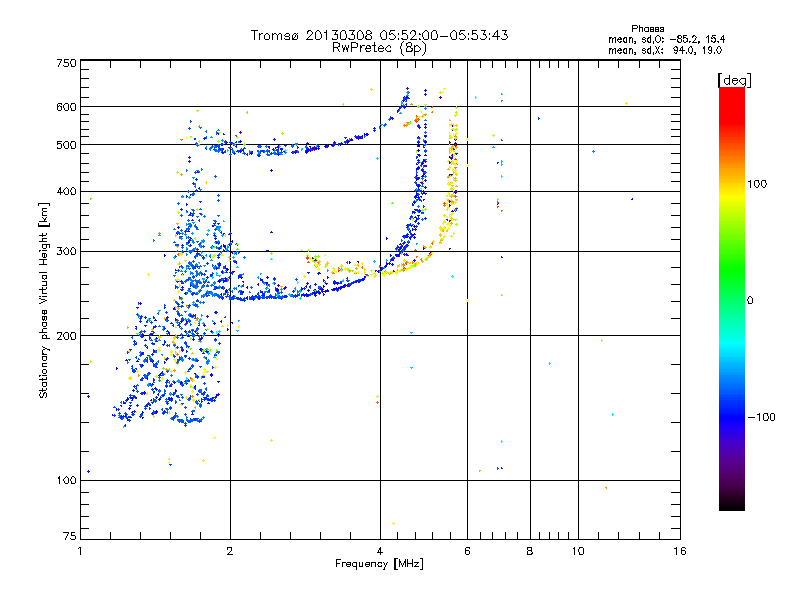Click the 'mean, sd,O: -85.2, 15.4' line
The height and width of the screenshot is (600, 800).
point(666,39)
